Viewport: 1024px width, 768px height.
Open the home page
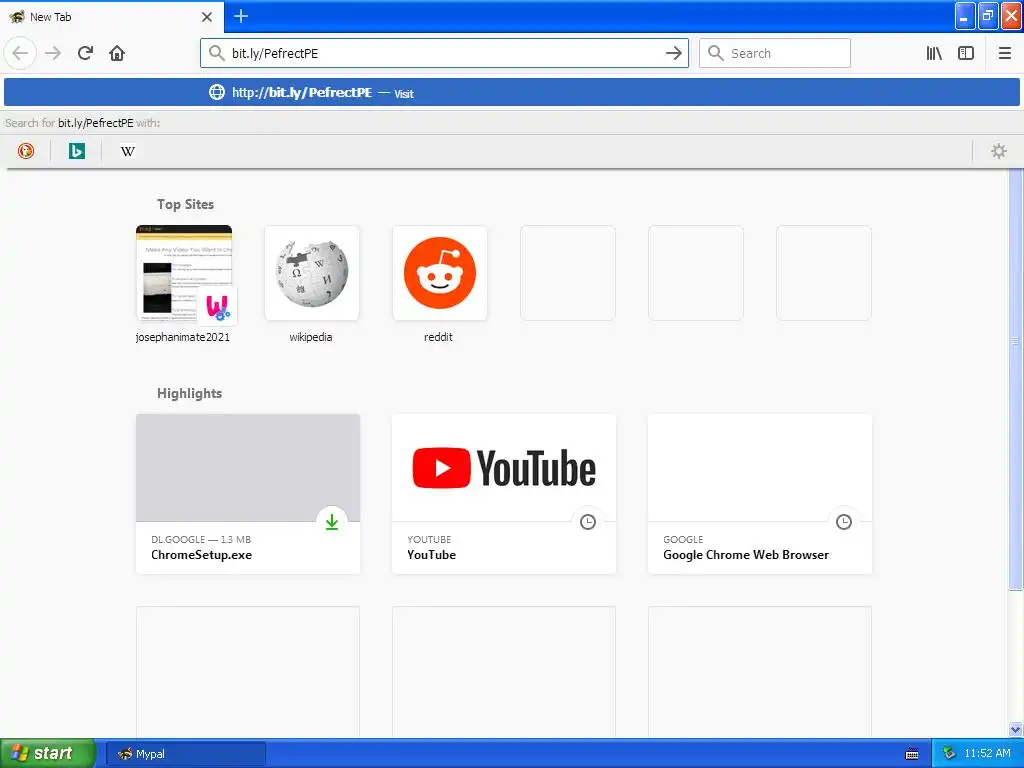(117, 53)
